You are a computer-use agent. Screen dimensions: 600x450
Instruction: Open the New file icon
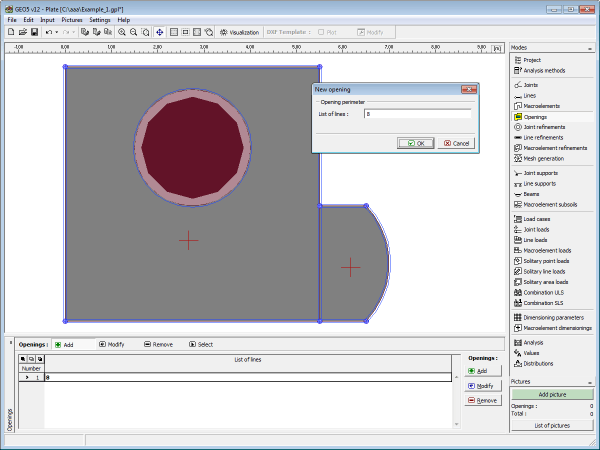coord(10,32)
